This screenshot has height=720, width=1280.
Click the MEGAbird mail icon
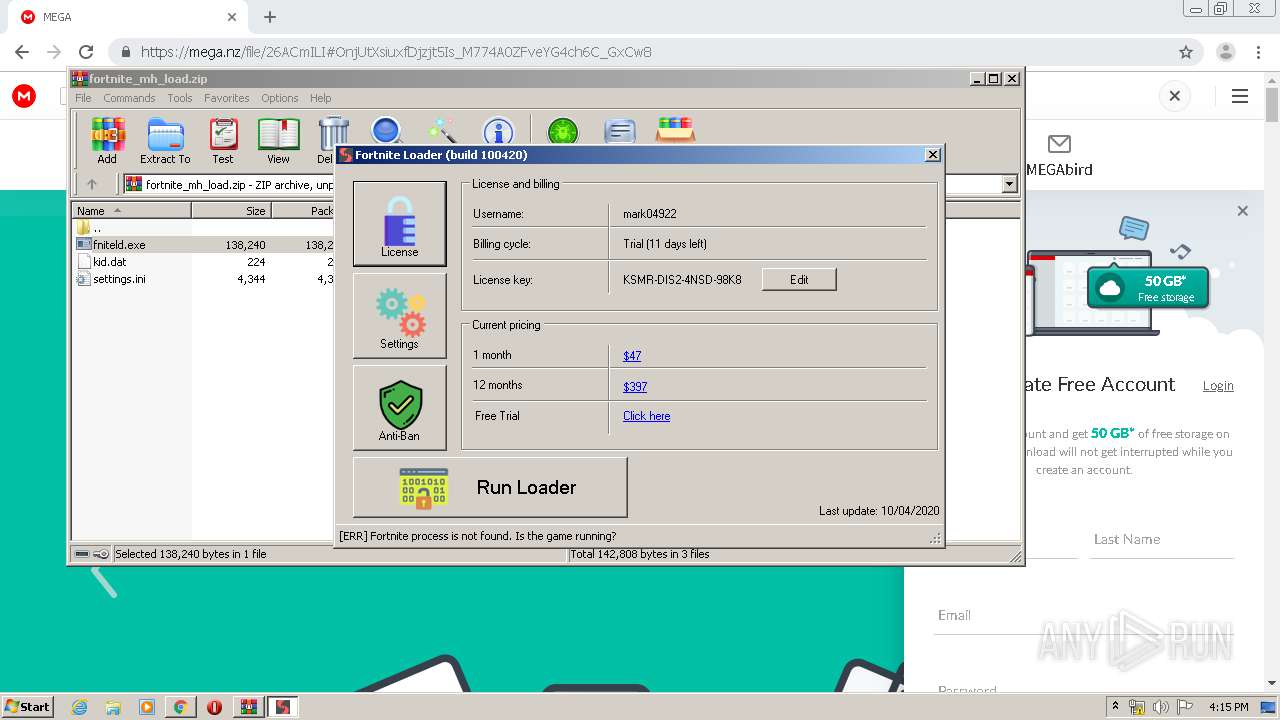click(1059, 144)
